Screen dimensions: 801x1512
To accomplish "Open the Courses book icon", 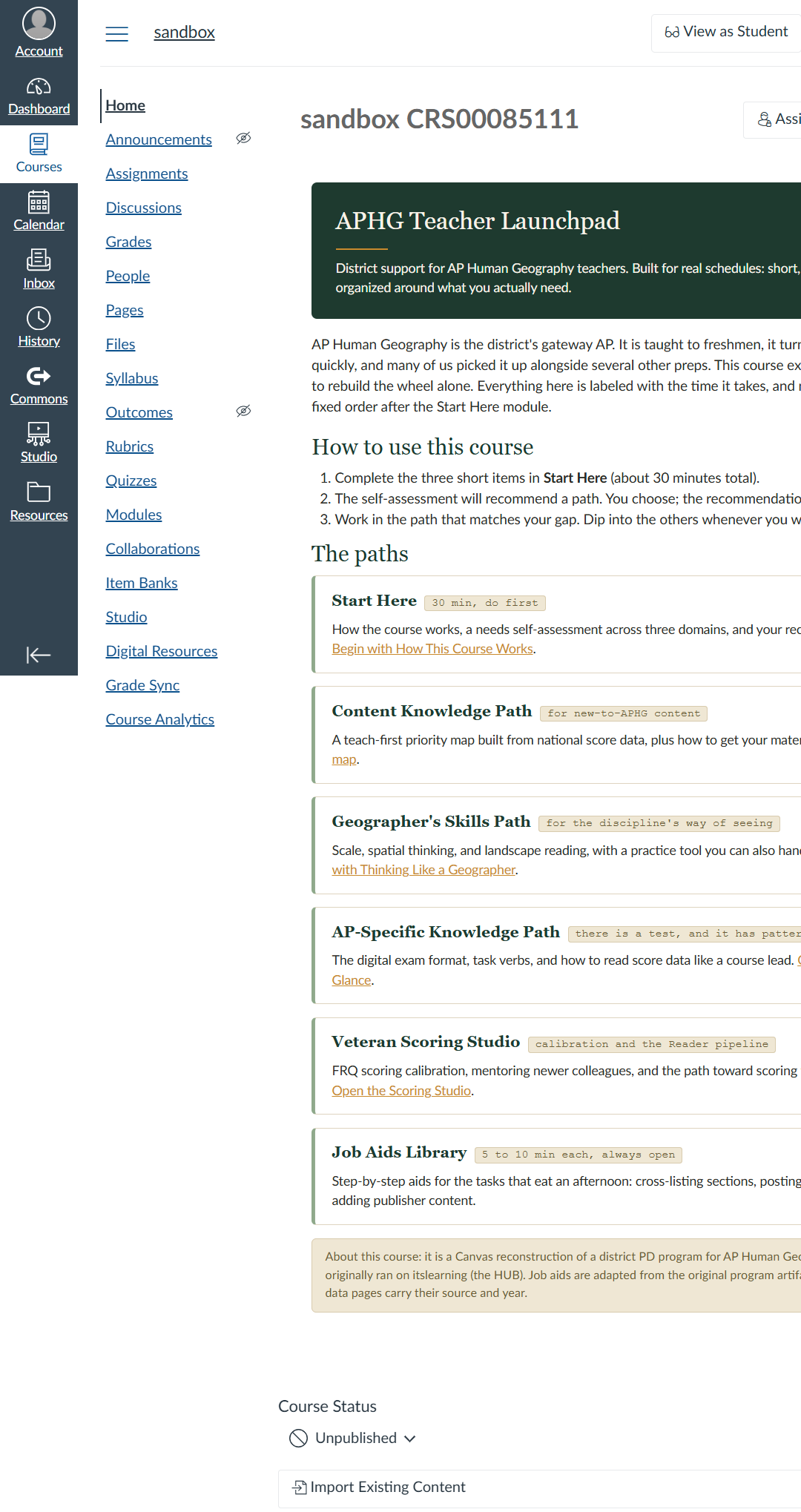I will [39, 144].
